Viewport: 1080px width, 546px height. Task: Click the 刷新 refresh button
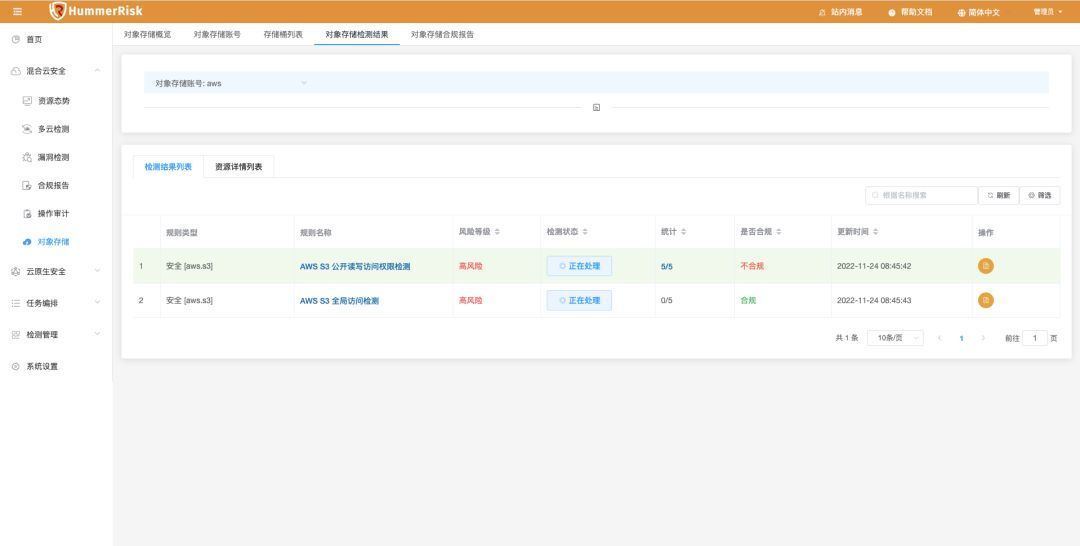tap(999, 196)
